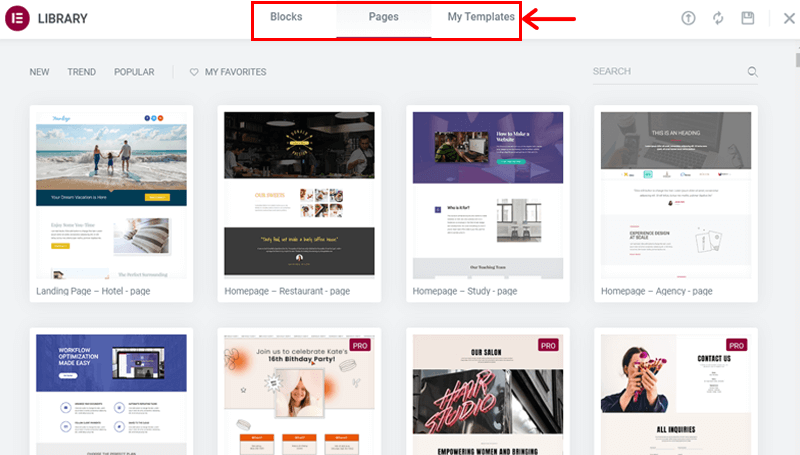Click the search magnifier icon
The height and width of the screenshot is (455, 800).
pyautogui.click(x=752, y=72)
